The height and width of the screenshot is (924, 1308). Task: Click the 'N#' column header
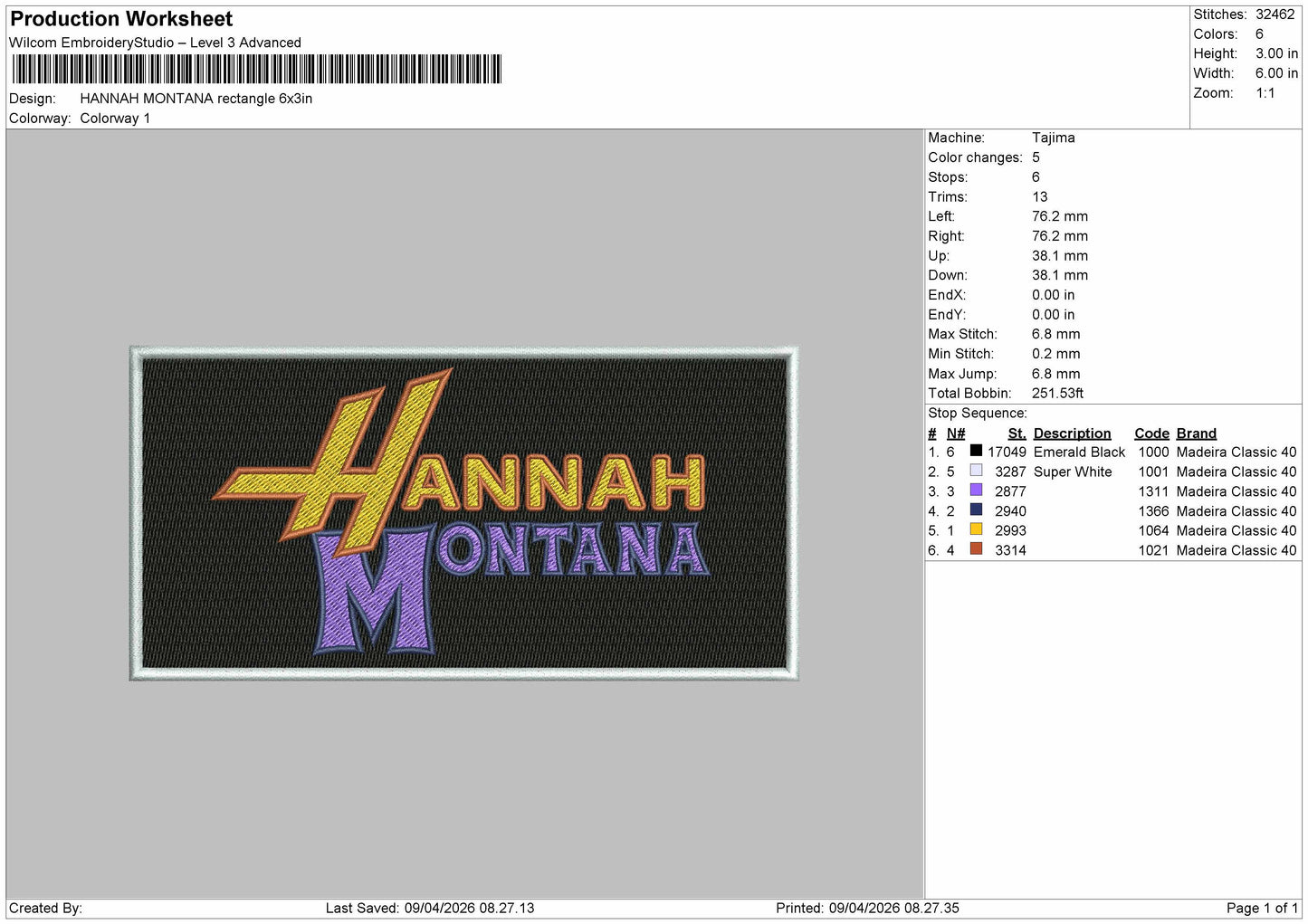pos(956,433)
